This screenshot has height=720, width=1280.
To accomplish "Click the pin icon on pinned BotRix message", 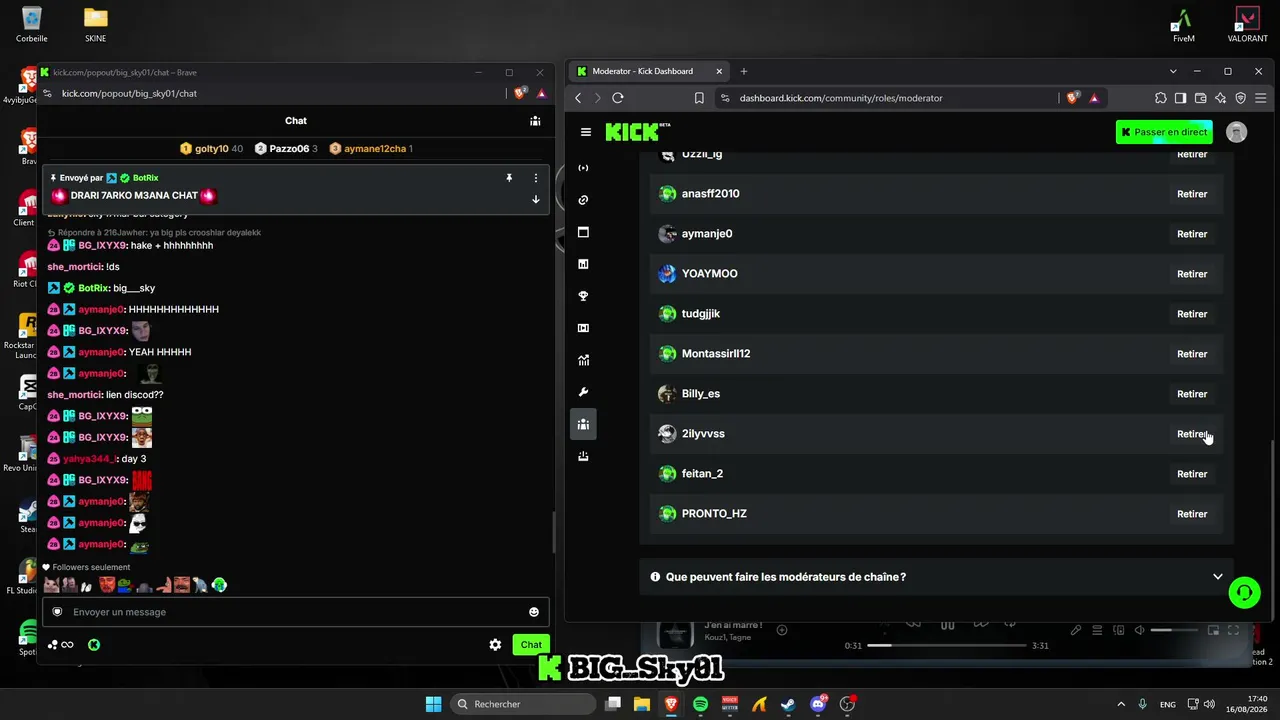I will [509, 178].
